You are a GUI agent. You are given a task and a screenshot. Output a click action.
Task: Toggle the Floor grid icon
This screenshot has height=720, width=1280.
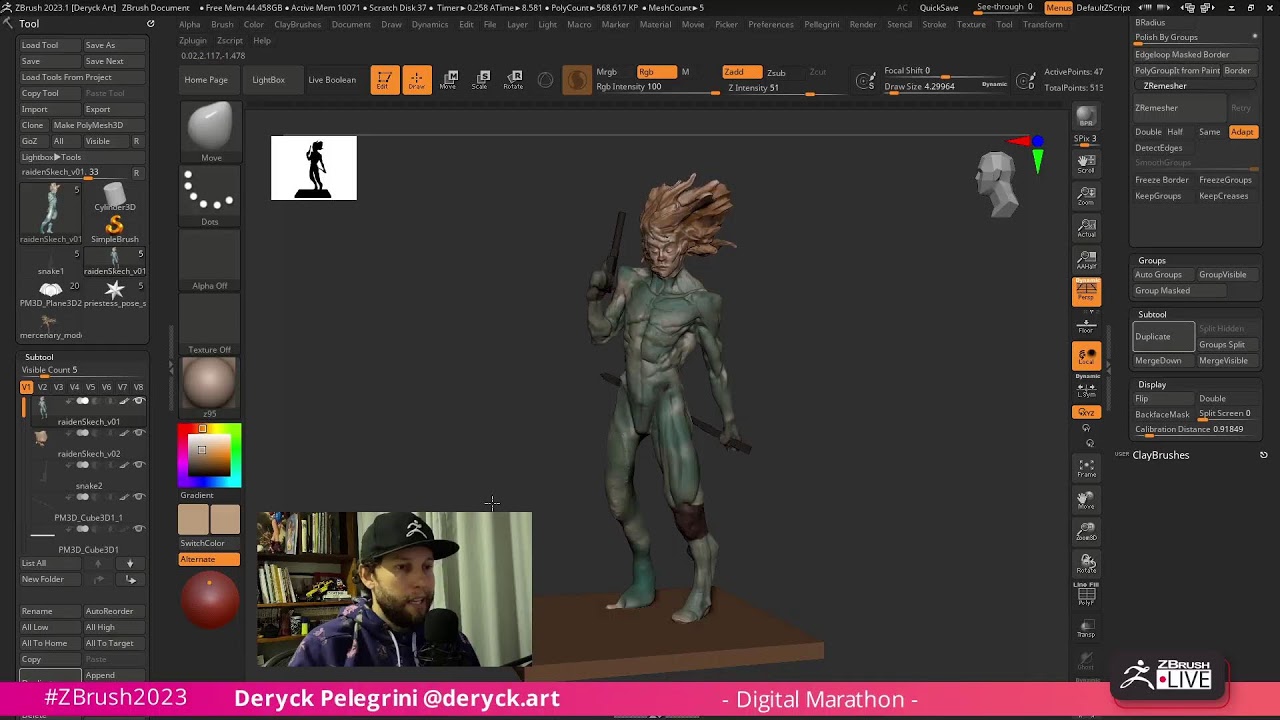[1086, 325]
